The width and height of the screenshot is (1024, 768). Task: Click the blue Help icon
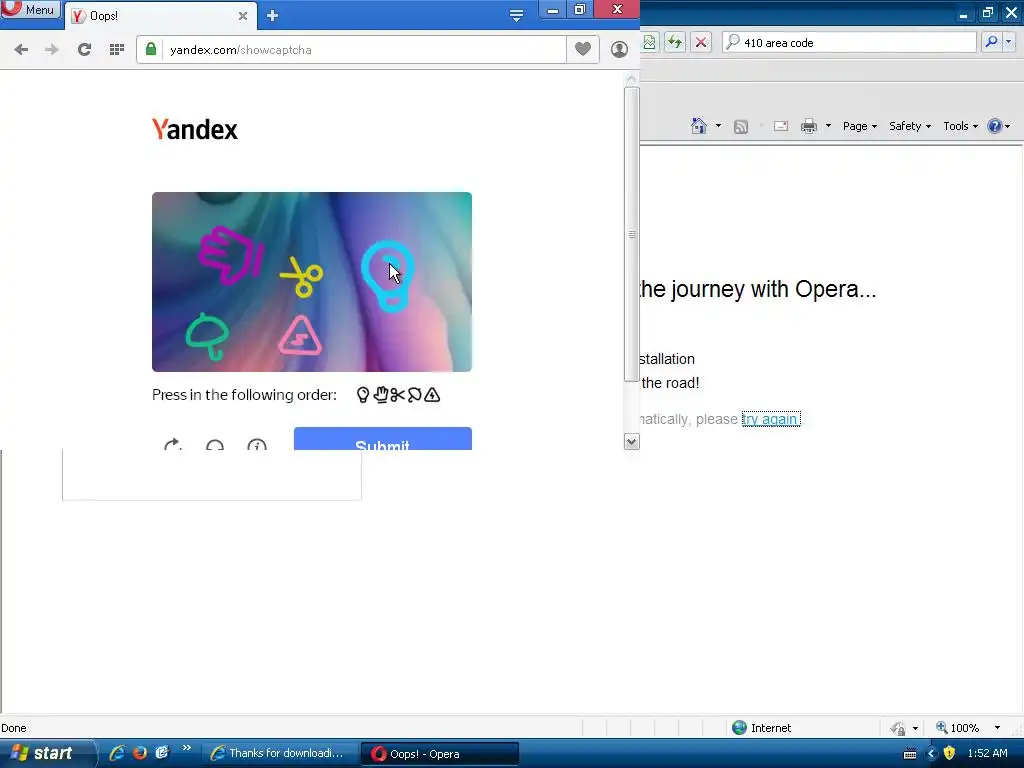coord(994,126)
